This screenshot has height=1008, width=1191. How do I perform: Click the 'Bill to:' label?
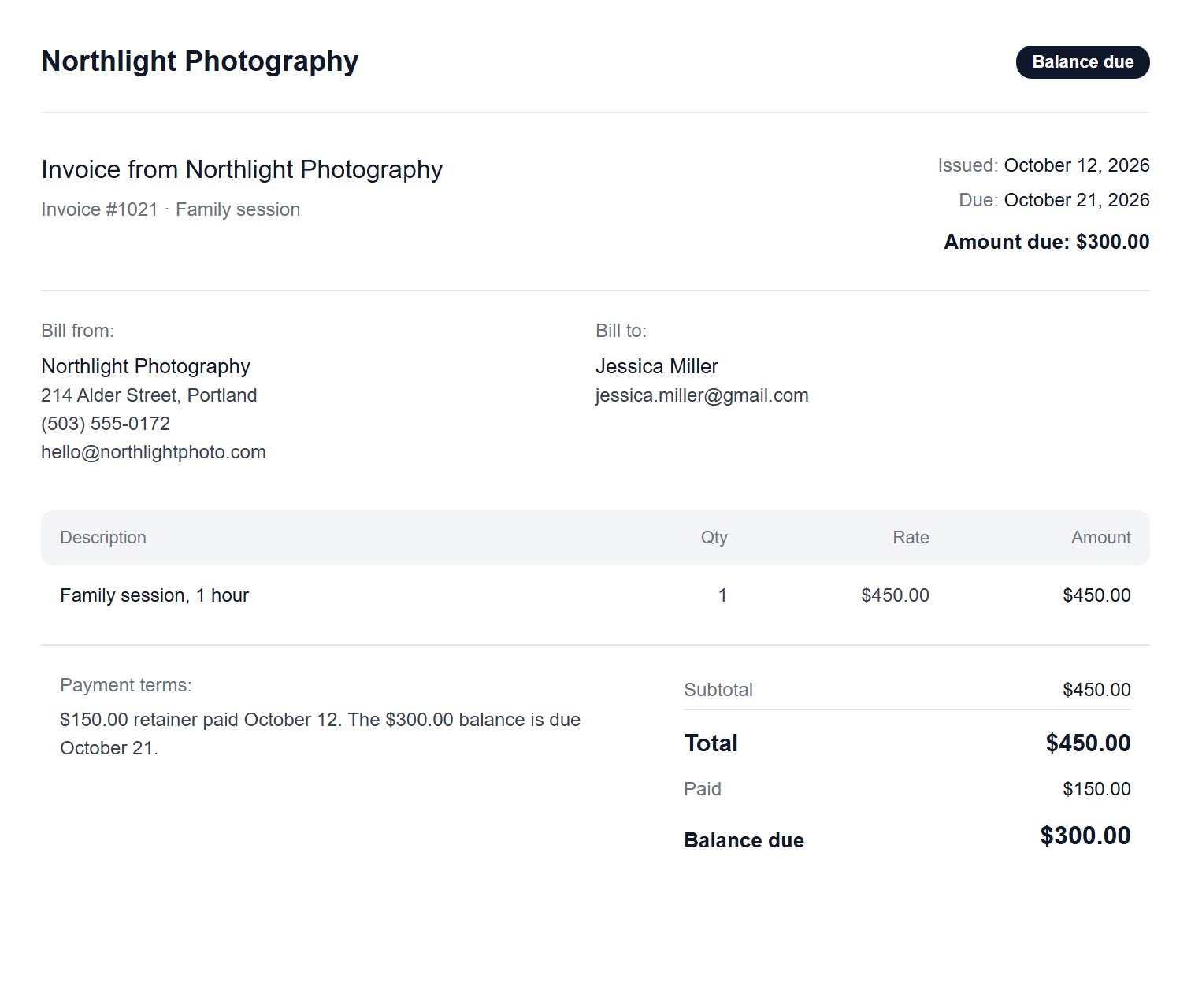coord(621,331)
